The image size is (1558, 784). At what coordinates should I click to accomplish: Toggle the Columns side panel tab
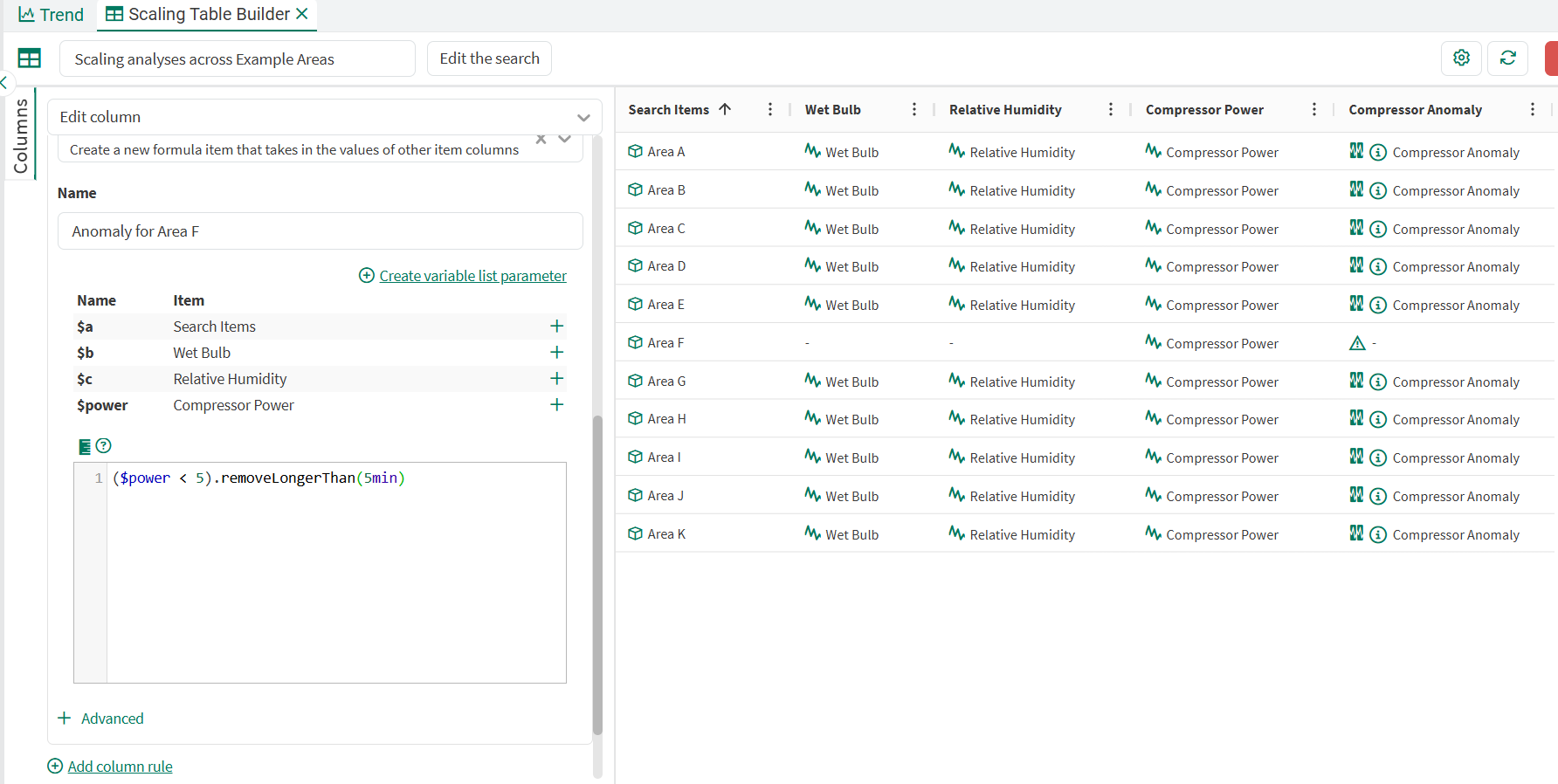[x=21, y=135]
